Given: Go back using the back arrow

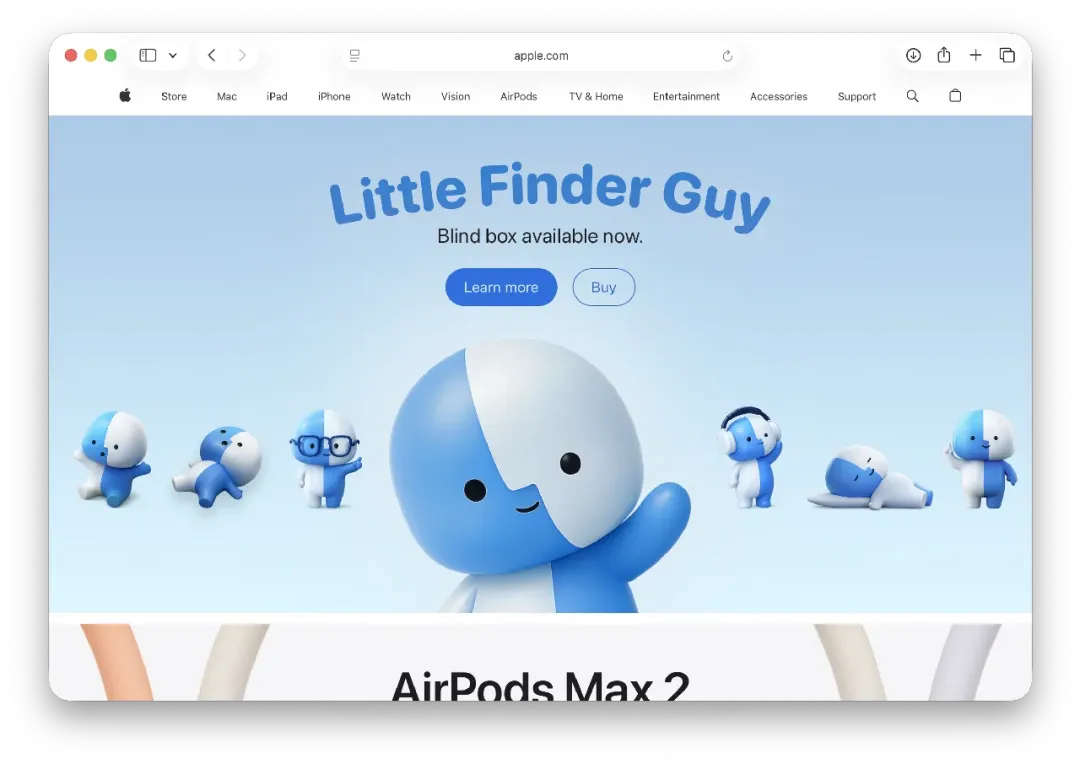Looking at the screenshot, I should coord(212,56).
